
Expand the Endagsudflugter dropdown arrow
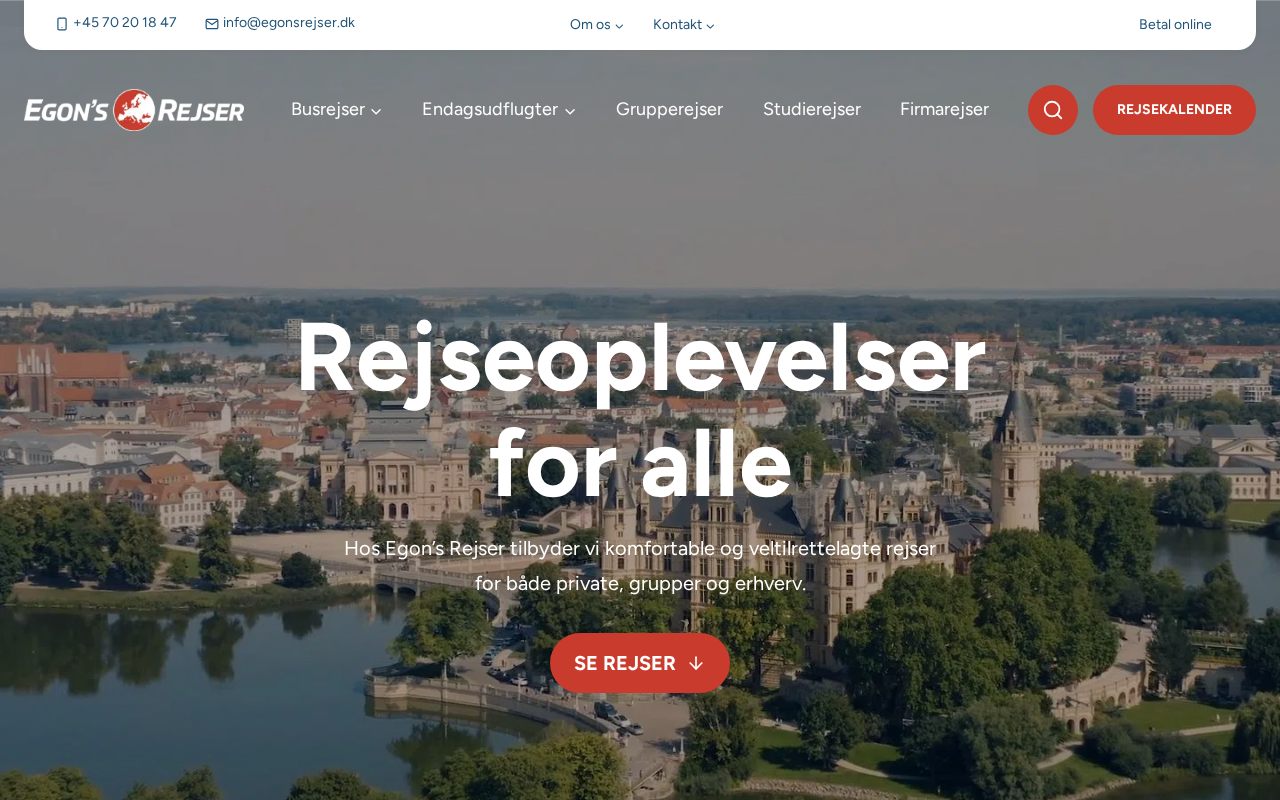click(x=570, y=111)
